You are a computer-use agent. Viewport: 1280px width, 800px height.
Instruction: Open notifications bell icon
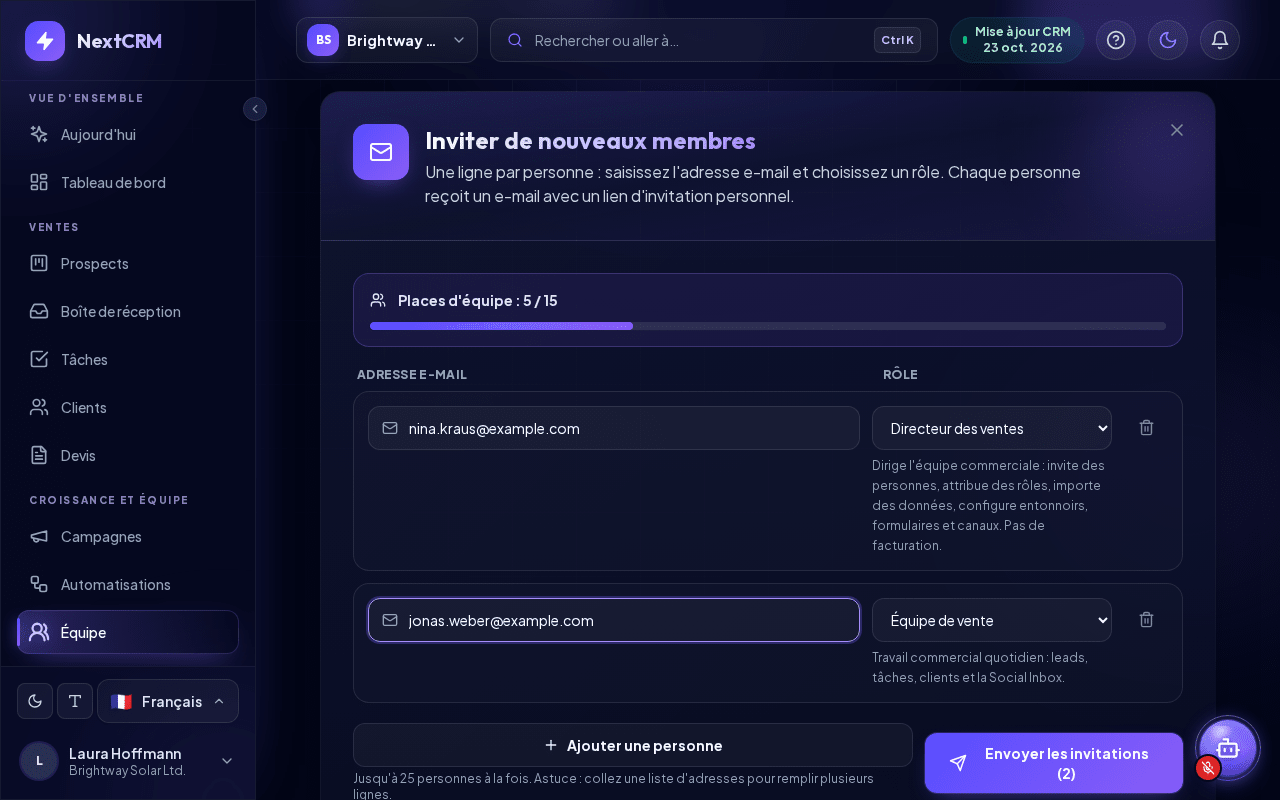pos(1220,40)
